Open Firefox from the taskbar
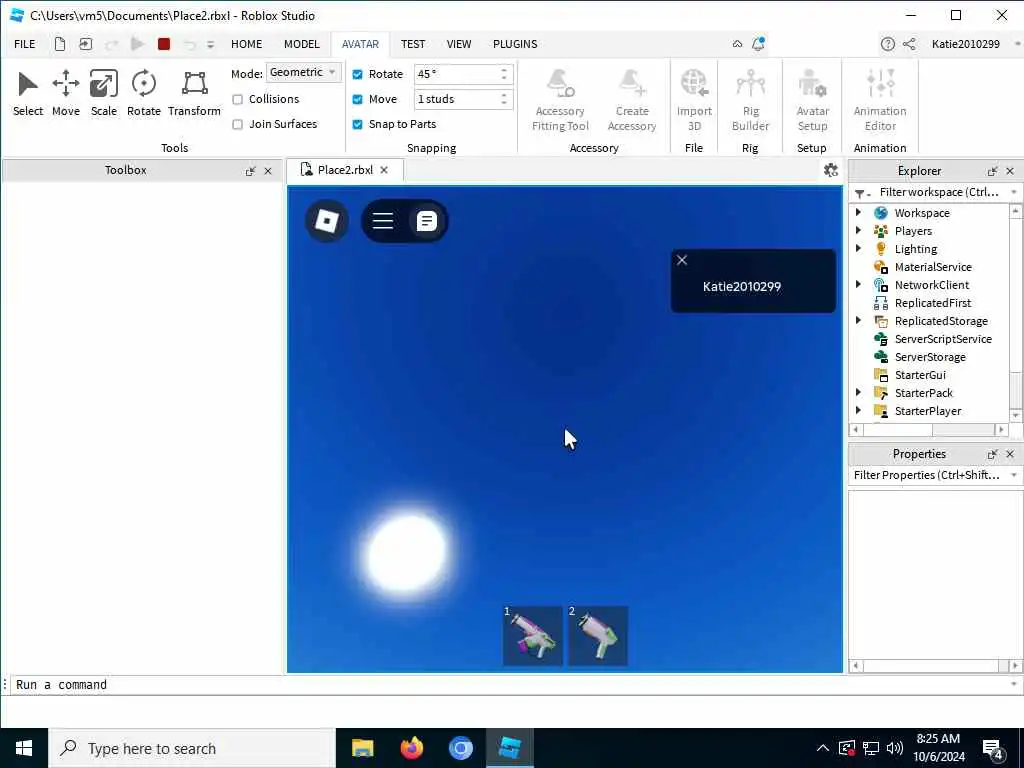The height and width of the screenshot is (768, 1024). [x=411, y=748]
